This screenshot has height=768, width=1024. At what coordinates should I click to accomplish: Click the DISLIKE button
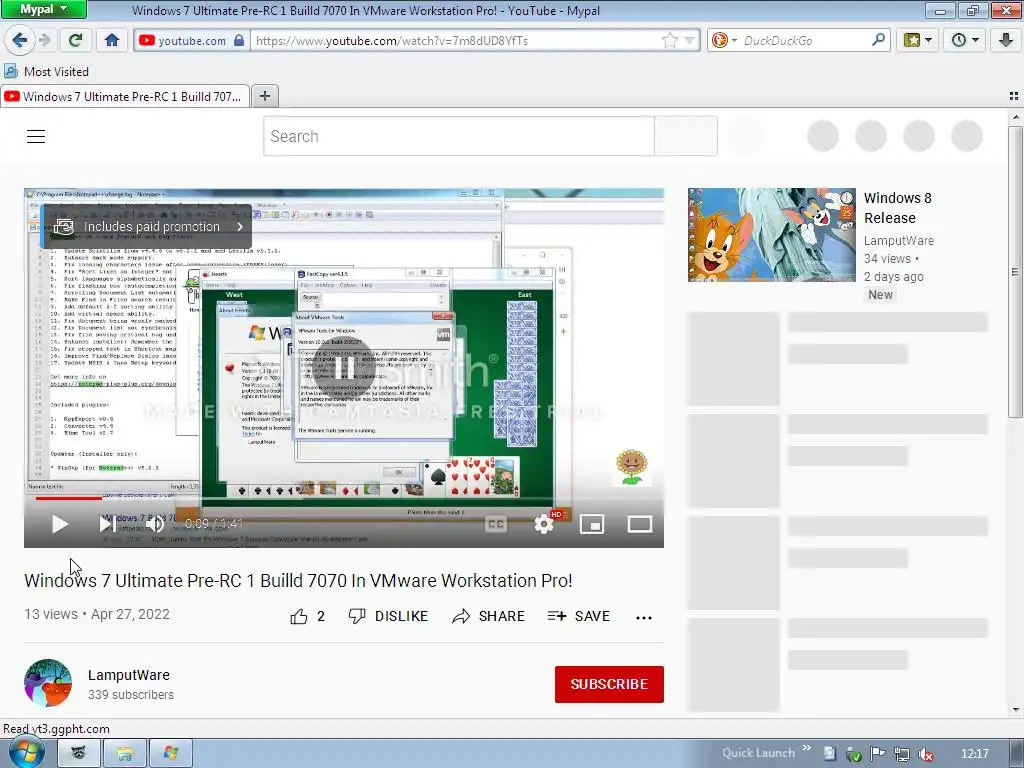[388, 616]
